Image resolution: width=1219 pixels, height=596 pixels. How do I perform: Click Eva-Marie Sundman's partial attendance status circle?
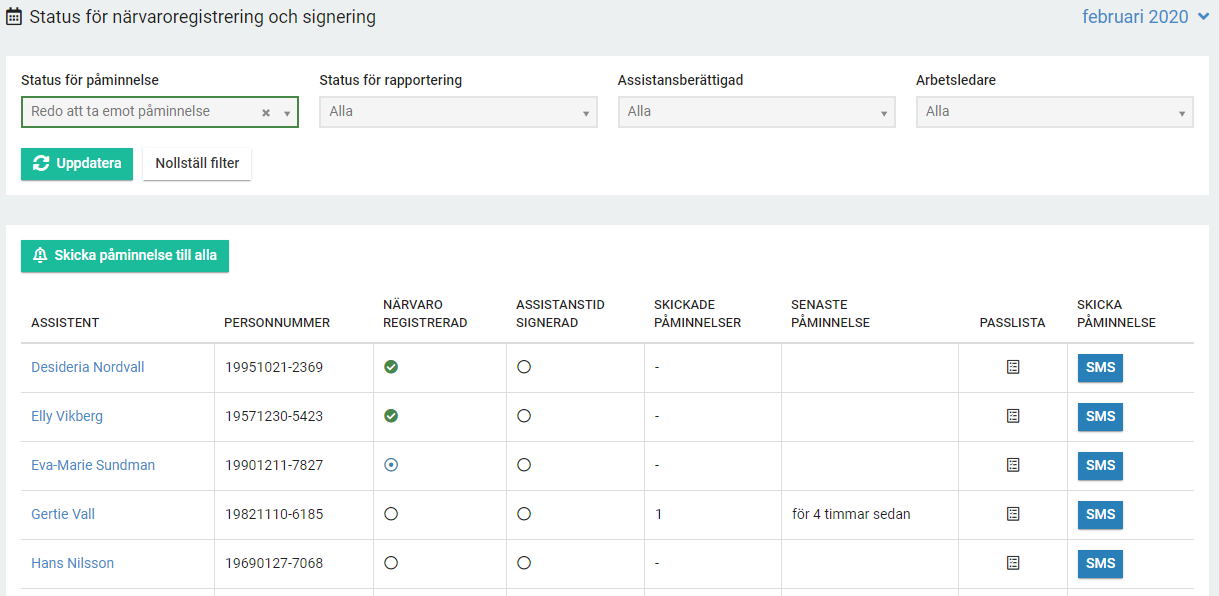click(391, 466)
